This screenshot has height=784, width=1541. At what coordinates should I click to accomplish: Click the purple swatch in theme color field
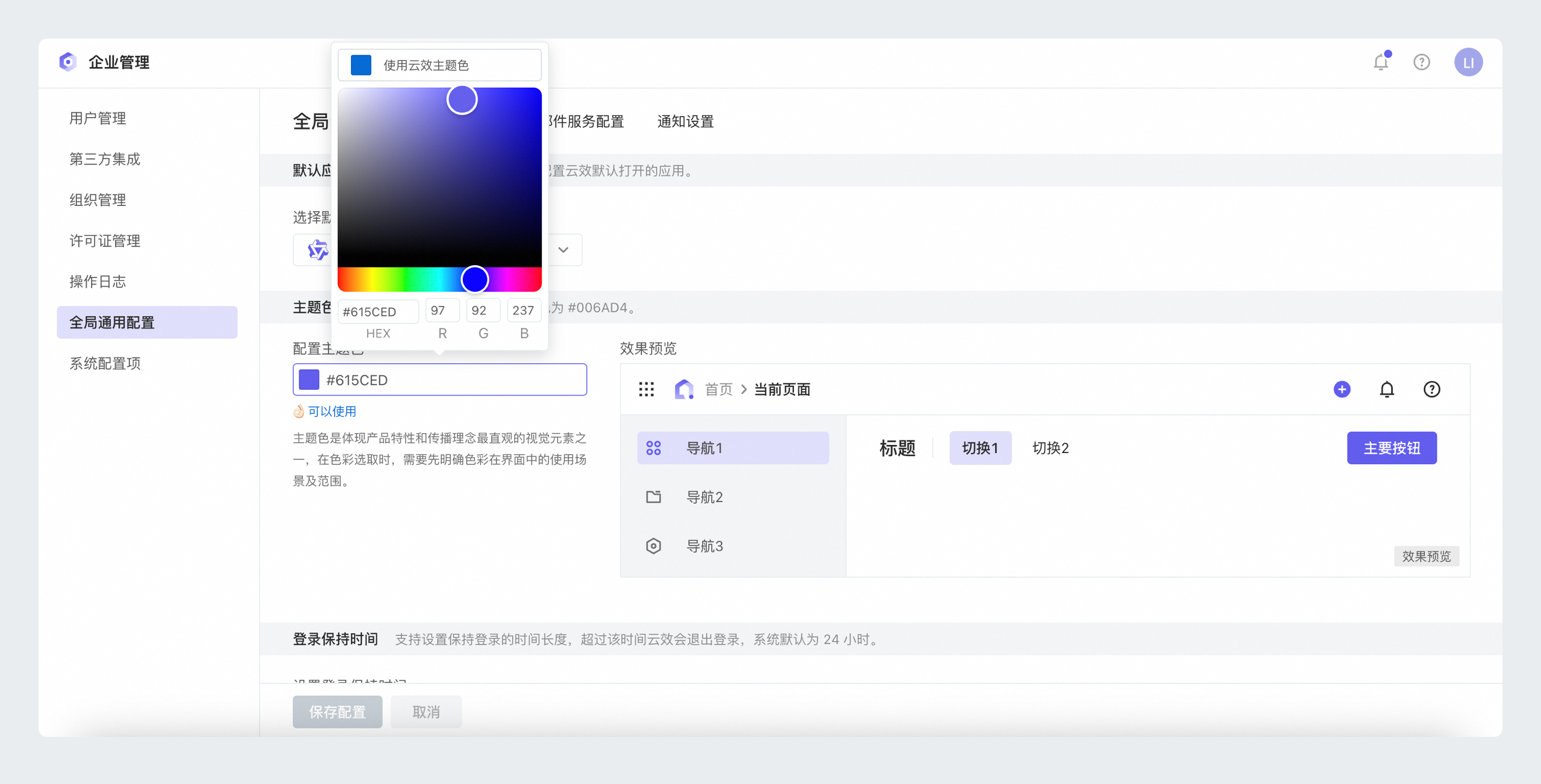pos(309,380)
